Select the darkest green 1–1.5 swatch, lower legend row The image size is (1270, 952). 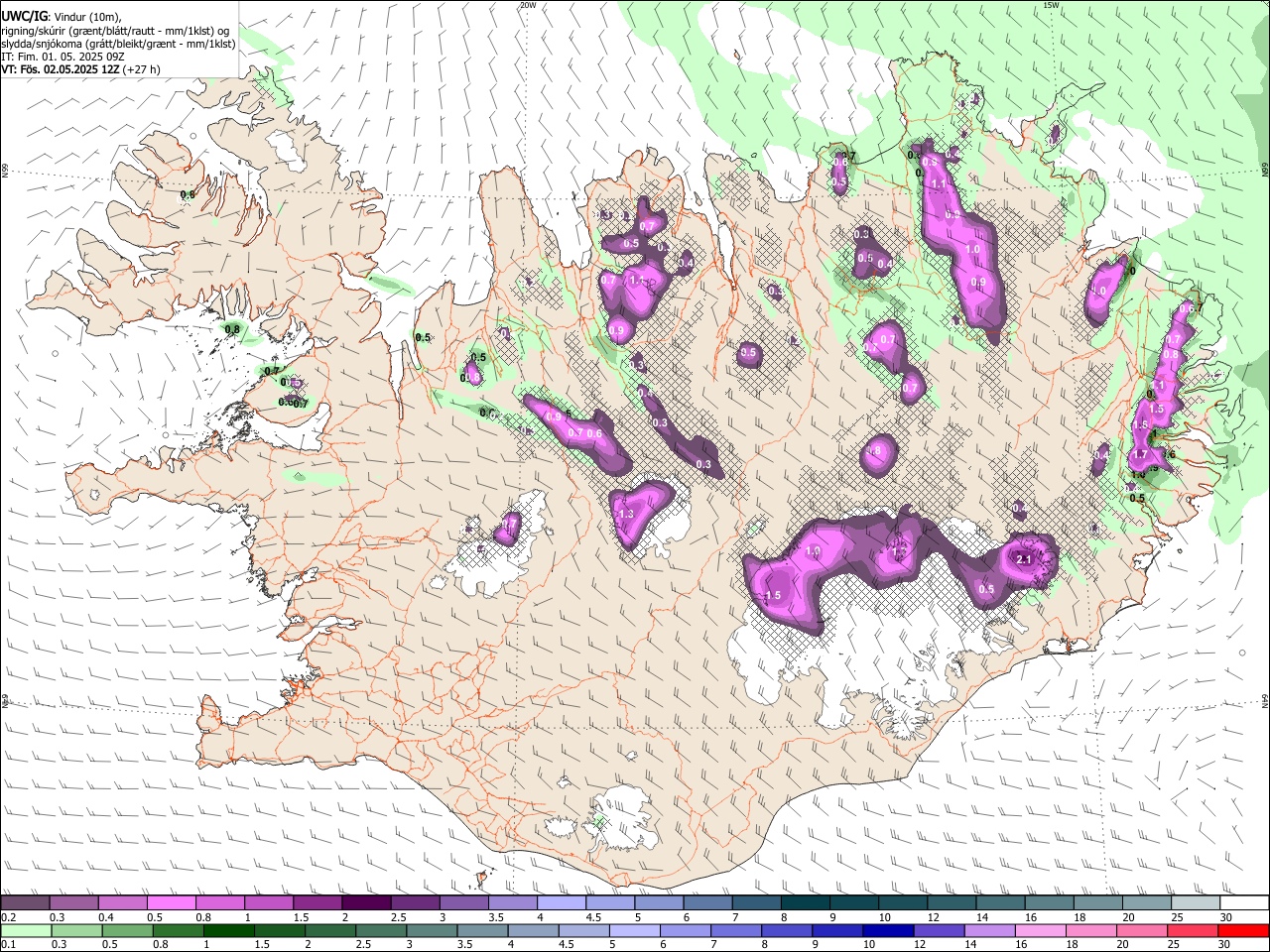click(228, 930)
